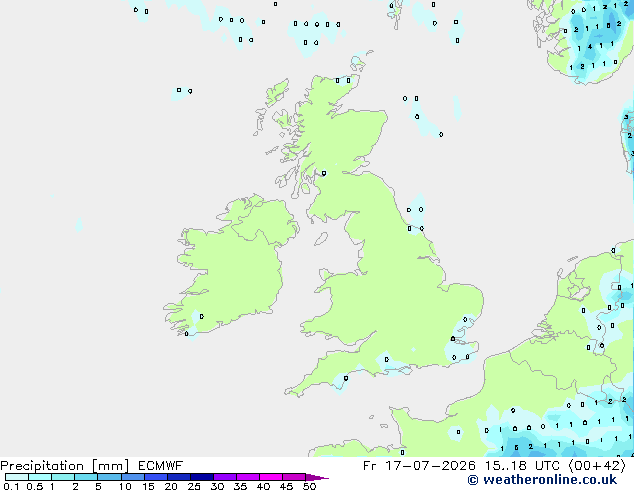The height and width of the screenshot is (490, 634).
Task: Click the Isle of Man outline on the map
Action: (321, 239)
